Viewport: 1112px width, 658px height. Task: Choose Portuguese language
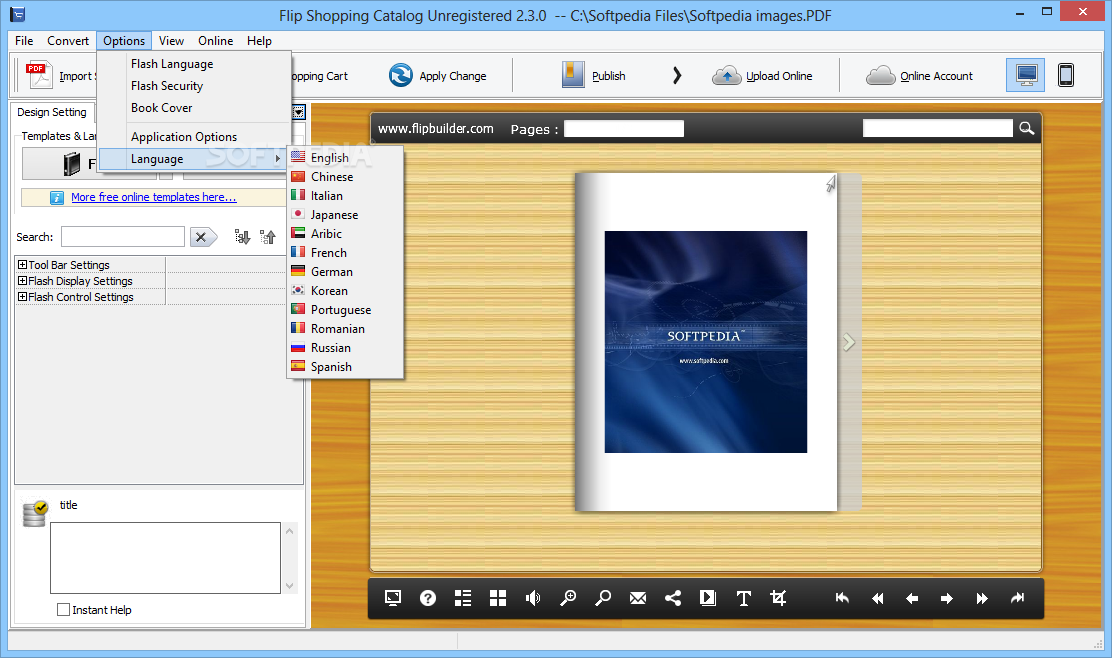(x=345, y=310)
